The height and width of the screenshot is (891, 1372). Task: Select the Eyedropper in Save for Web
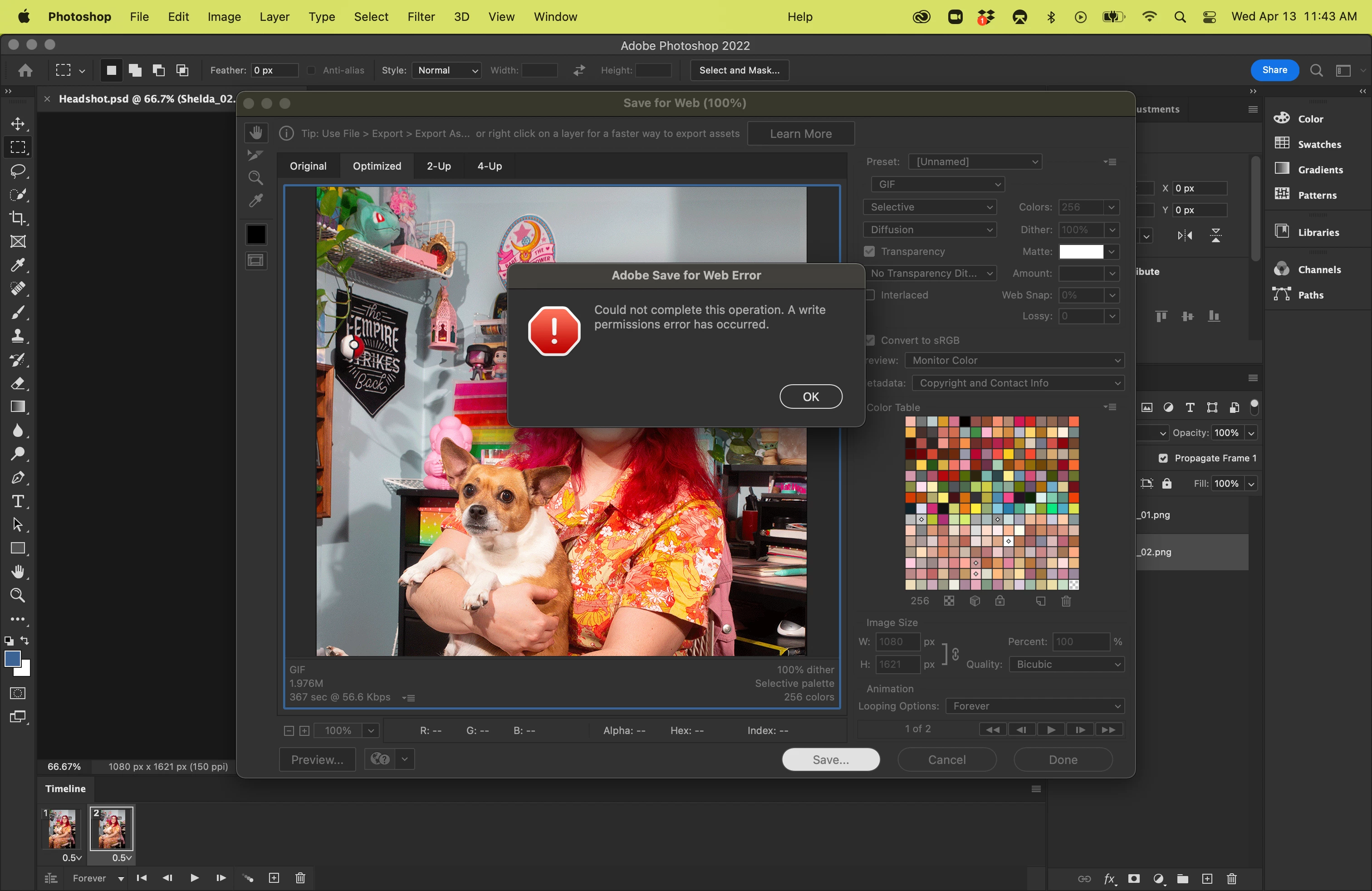255,201
